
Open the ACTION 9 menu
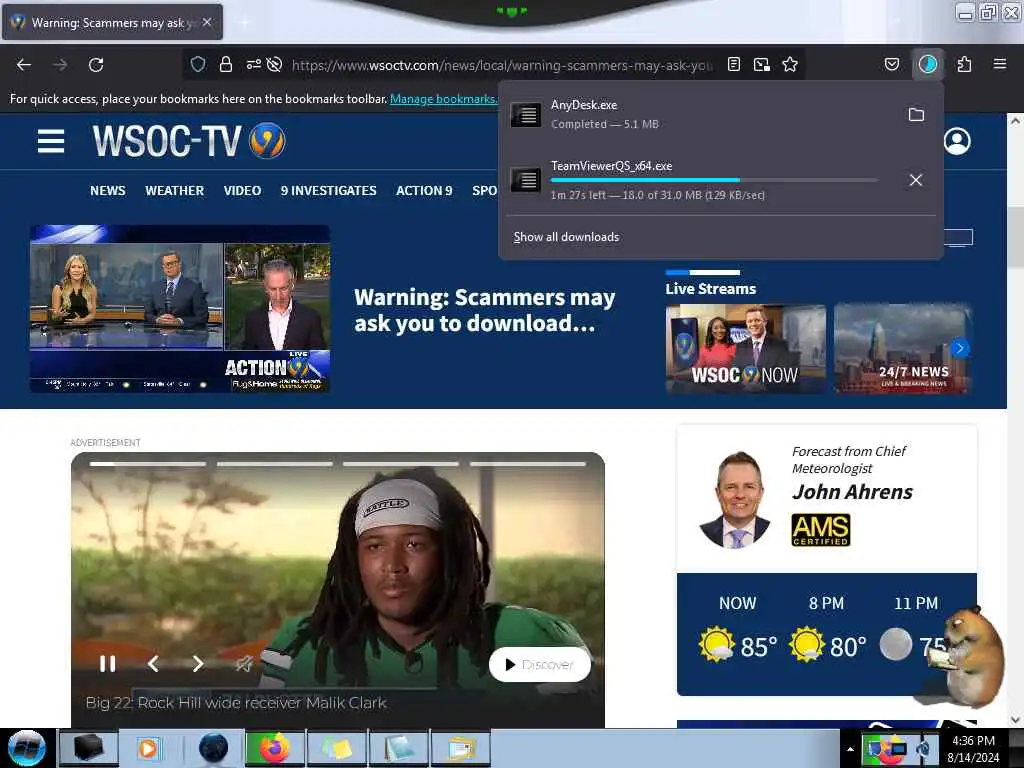[x=424, y=191]
